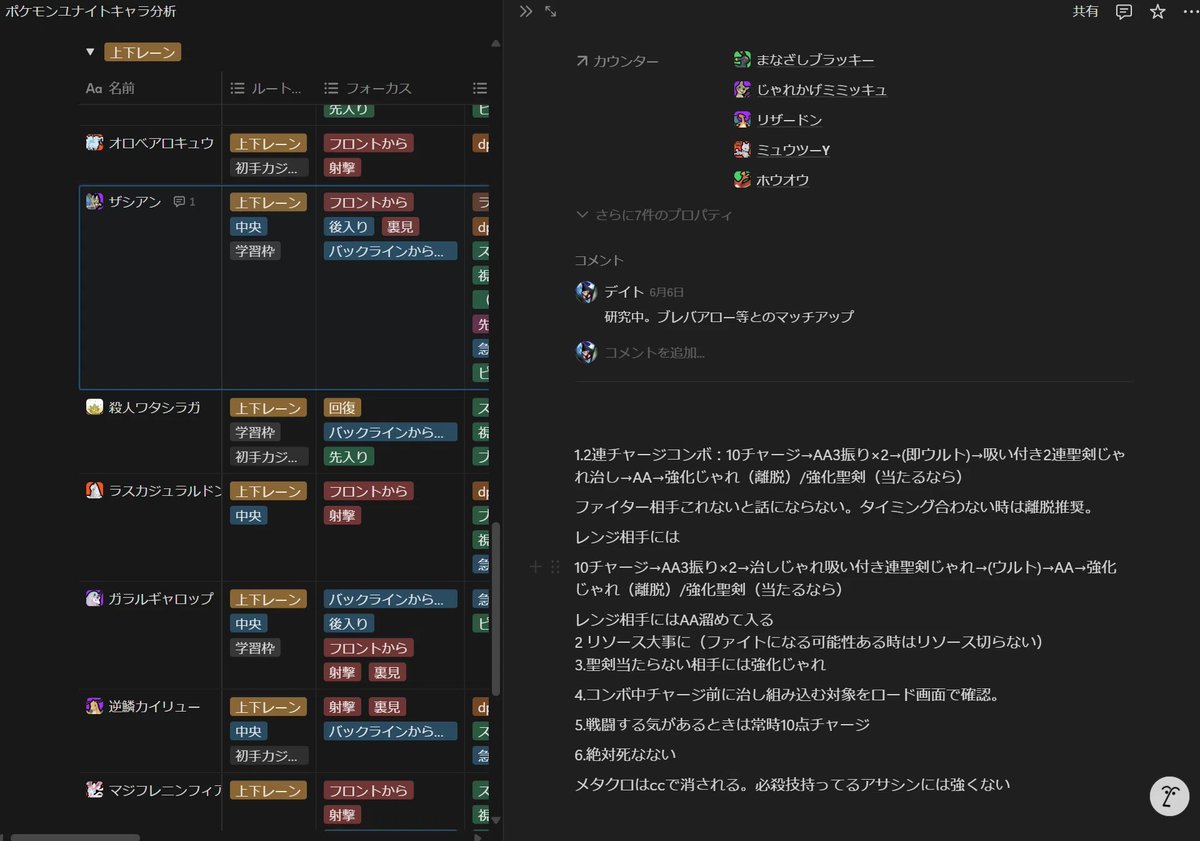Open the ••• more options menu
The height and width of the screenshot is (841, 1200).
1192,11
